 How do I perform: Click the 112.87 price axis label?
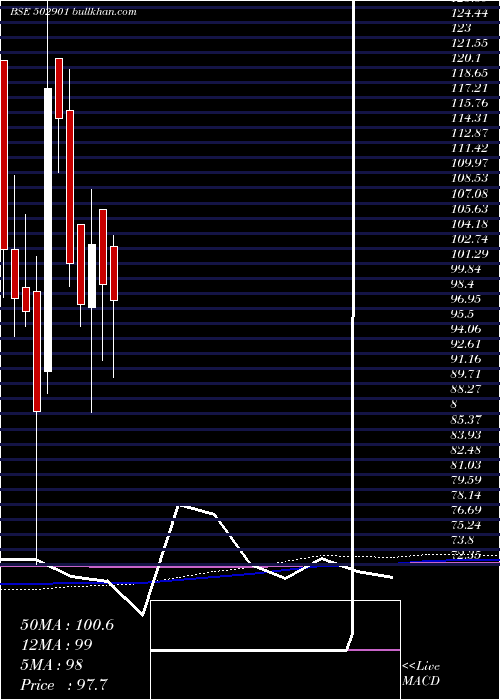click(x=469, y=133)
